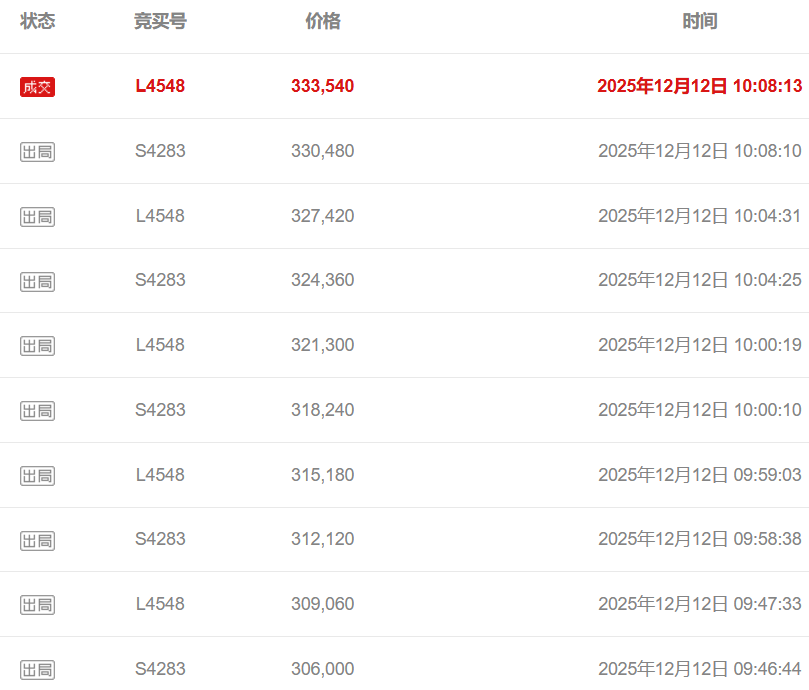Viewport: 809px width, 690px height.
Task: Click the 出局 badge on the 315,180 row
Action: coord(37,476)
